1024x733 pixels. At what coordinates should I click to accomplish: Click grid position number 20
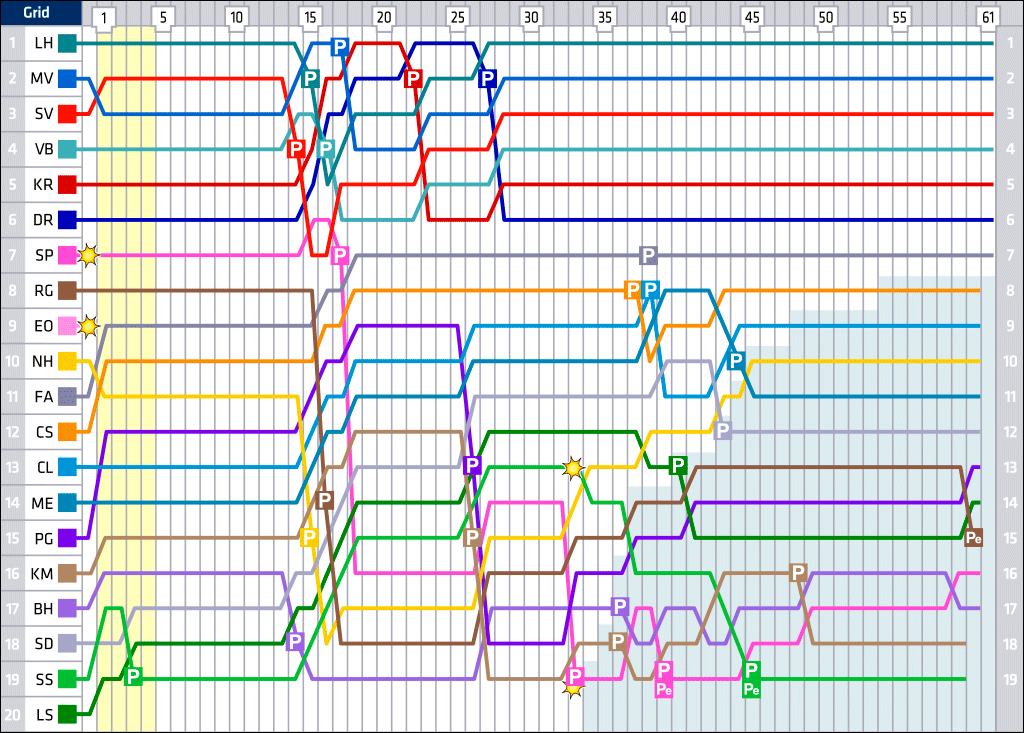(x=13, y=714)
